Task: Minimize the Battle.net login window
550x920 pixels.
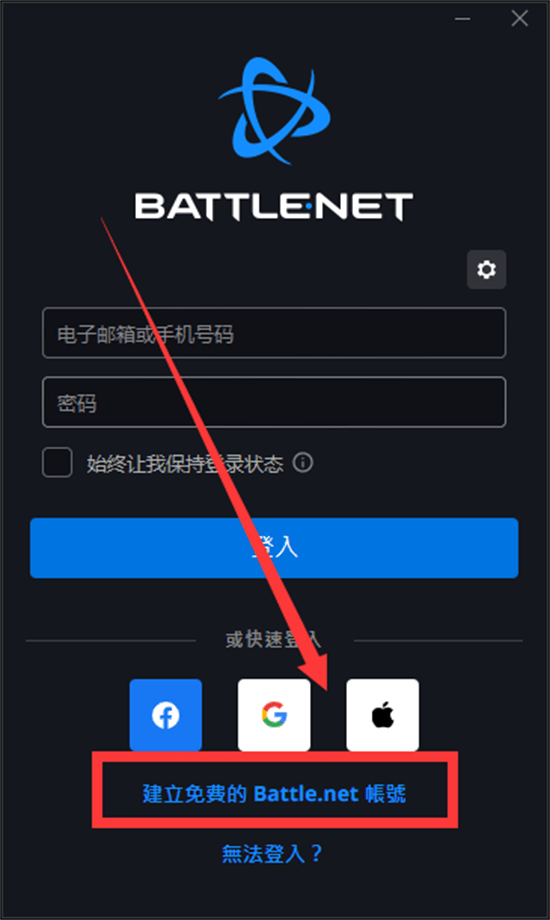Action: coord(463,18)
